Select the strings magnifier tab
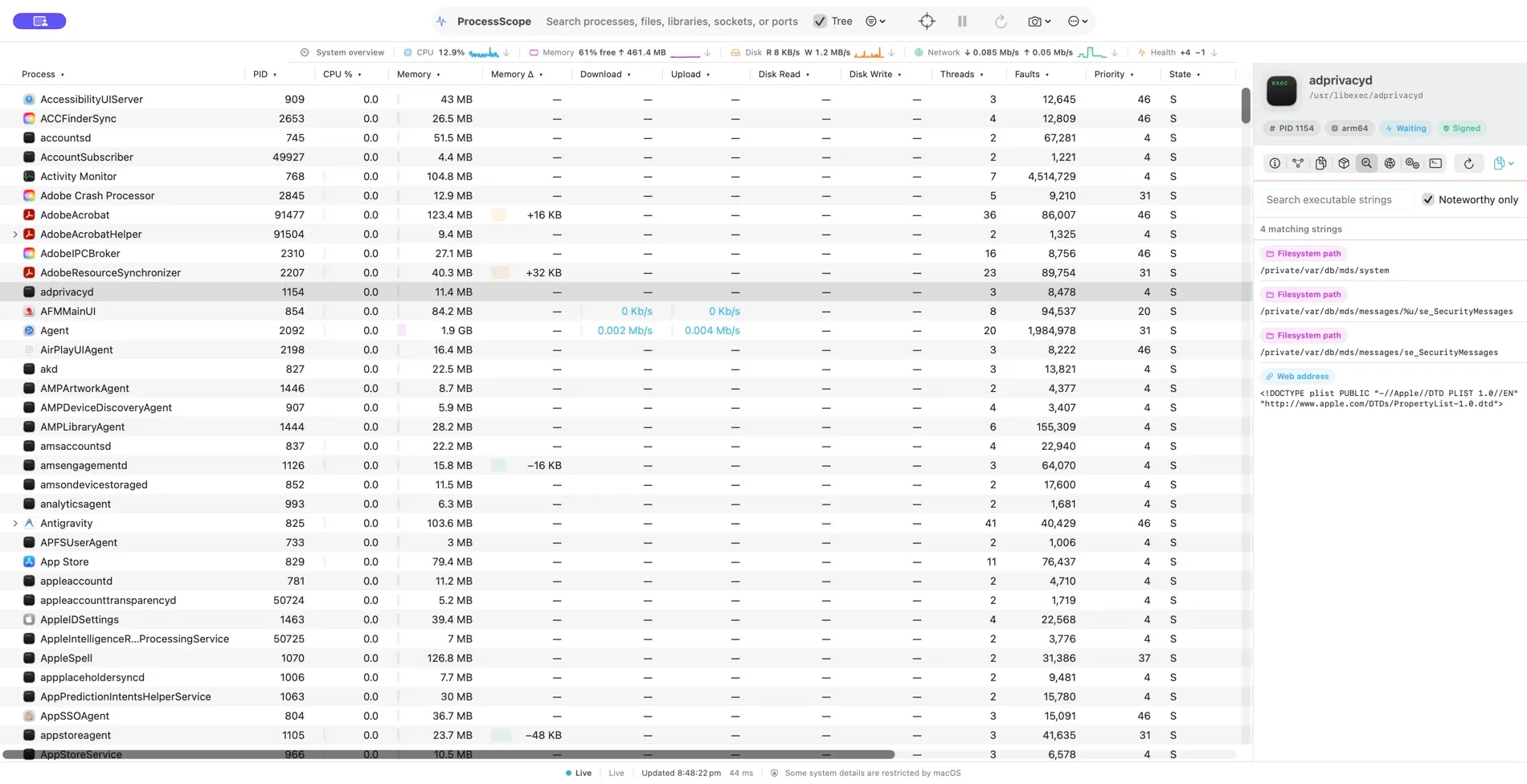 coord(1366,164)
